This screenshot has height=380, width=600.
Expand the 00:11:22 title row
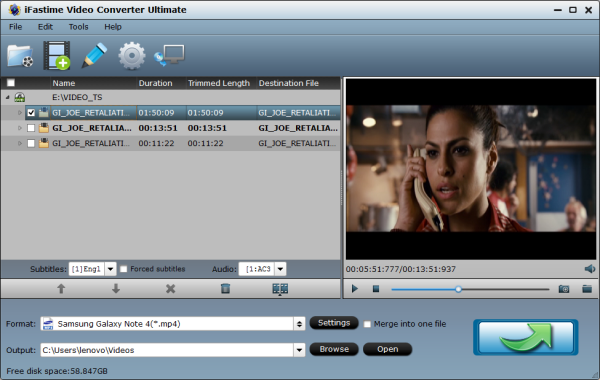tap(20, 143)
